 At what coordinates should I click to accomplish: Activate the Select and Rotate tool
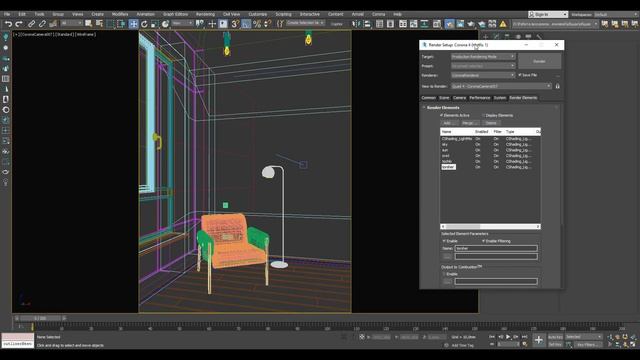click(144, 24)
